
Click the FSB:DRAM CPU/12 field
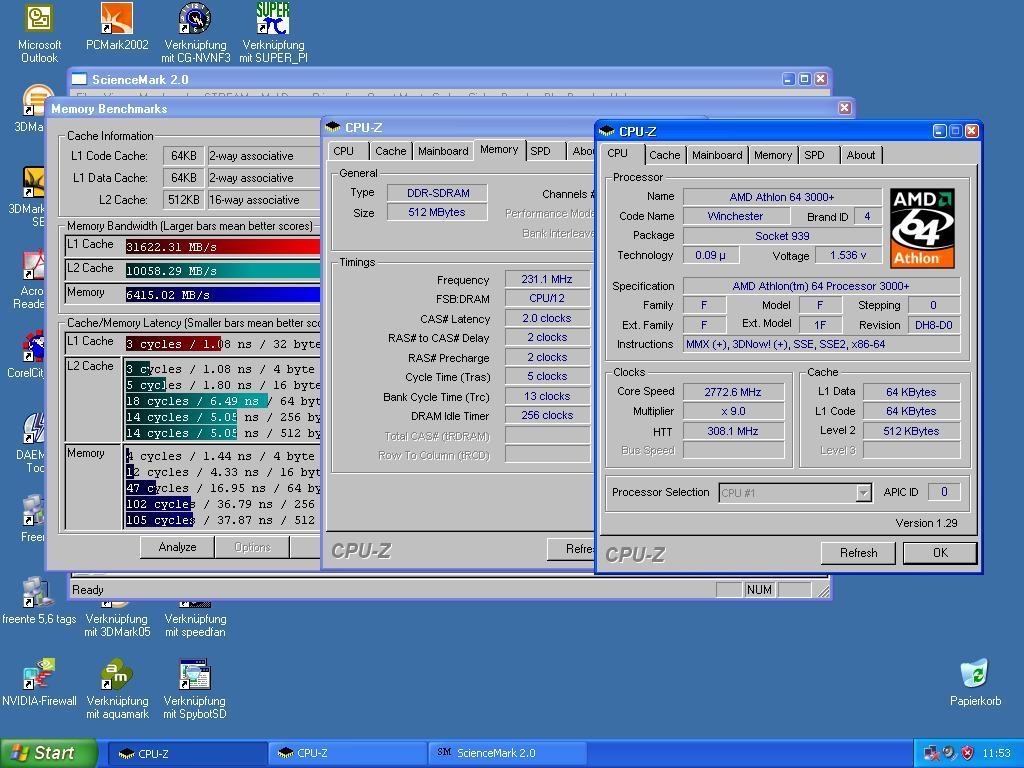click(547, 298)
